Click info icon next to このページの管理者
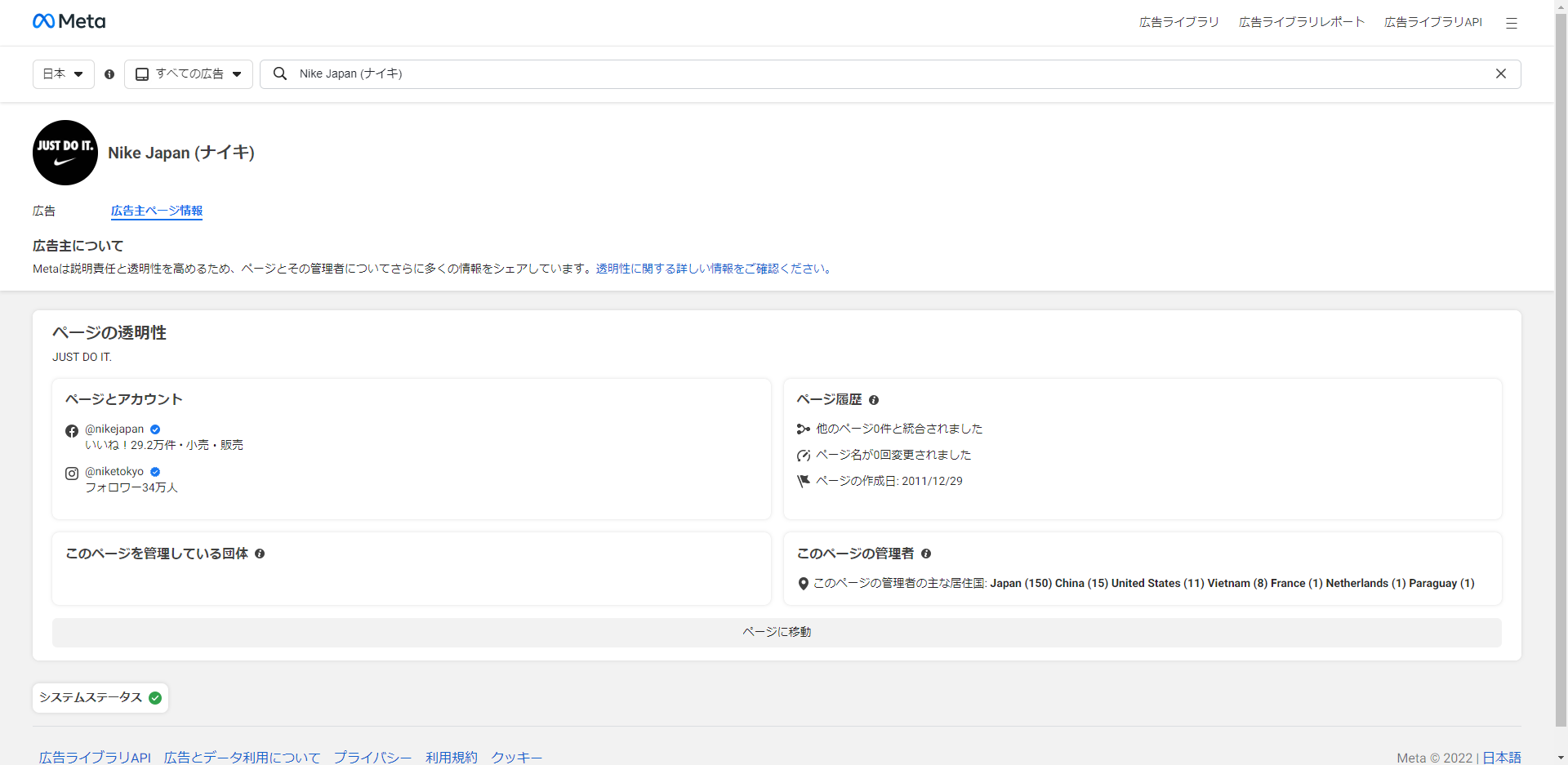 926,554
